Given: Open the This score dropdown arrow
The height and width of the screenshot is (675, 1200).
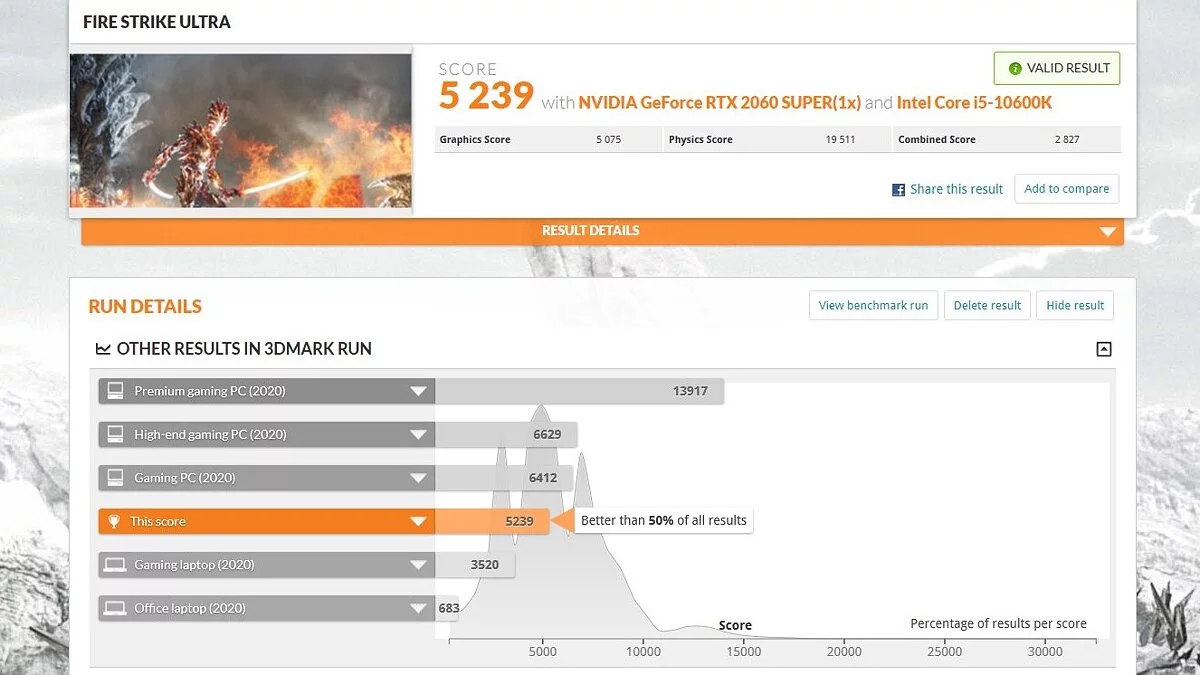Looking at the screenshot, I should click(418, 521).
